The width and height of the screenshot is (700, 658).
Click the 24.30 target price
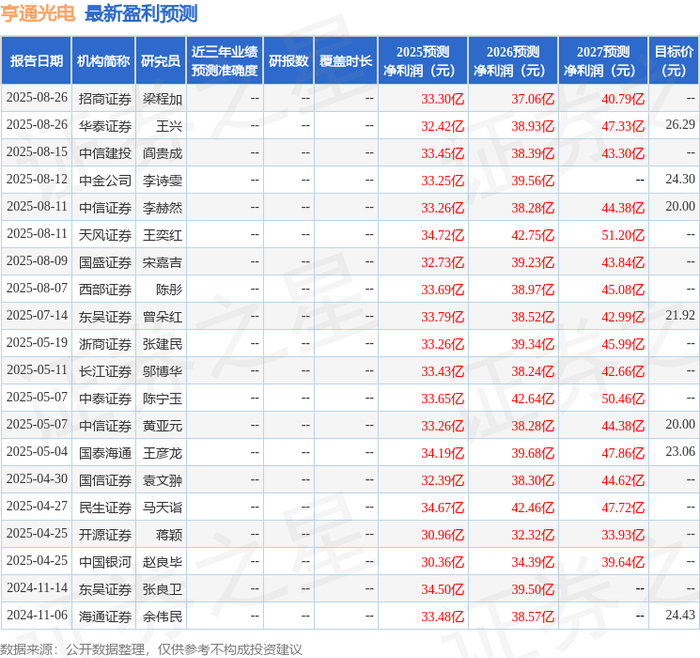point(680,179)
